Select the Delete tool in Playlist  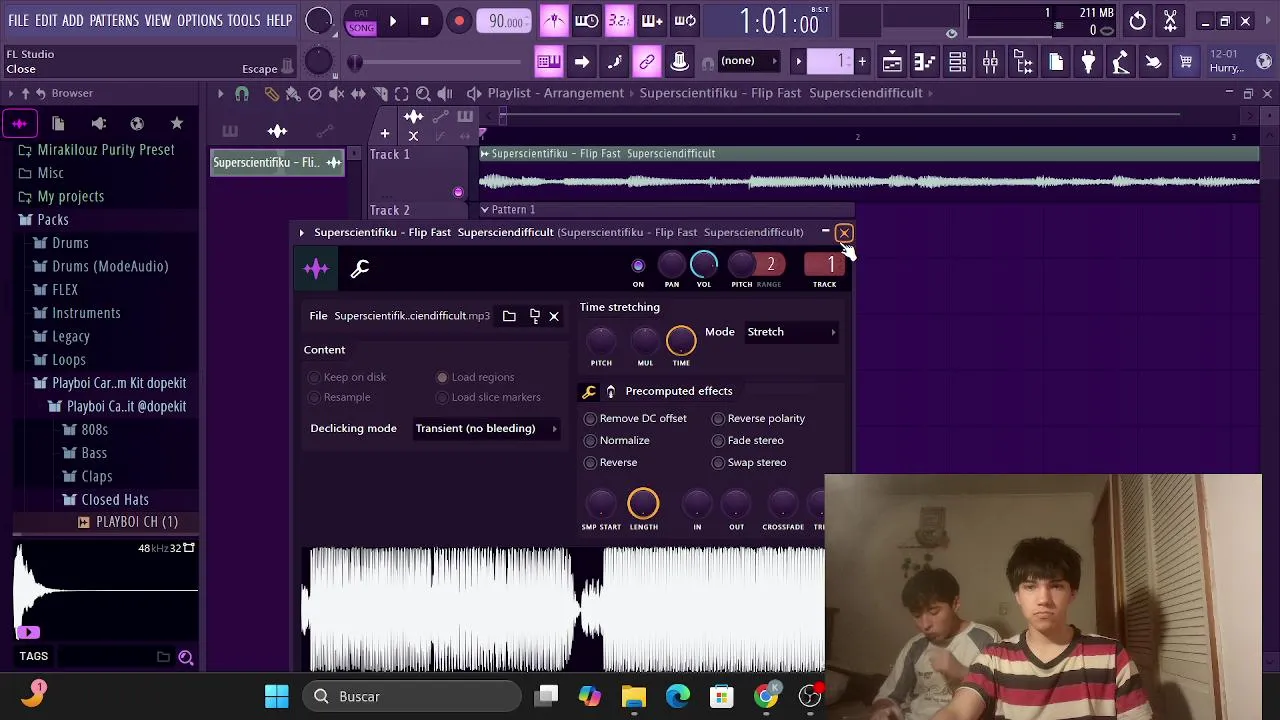(315, 93)
